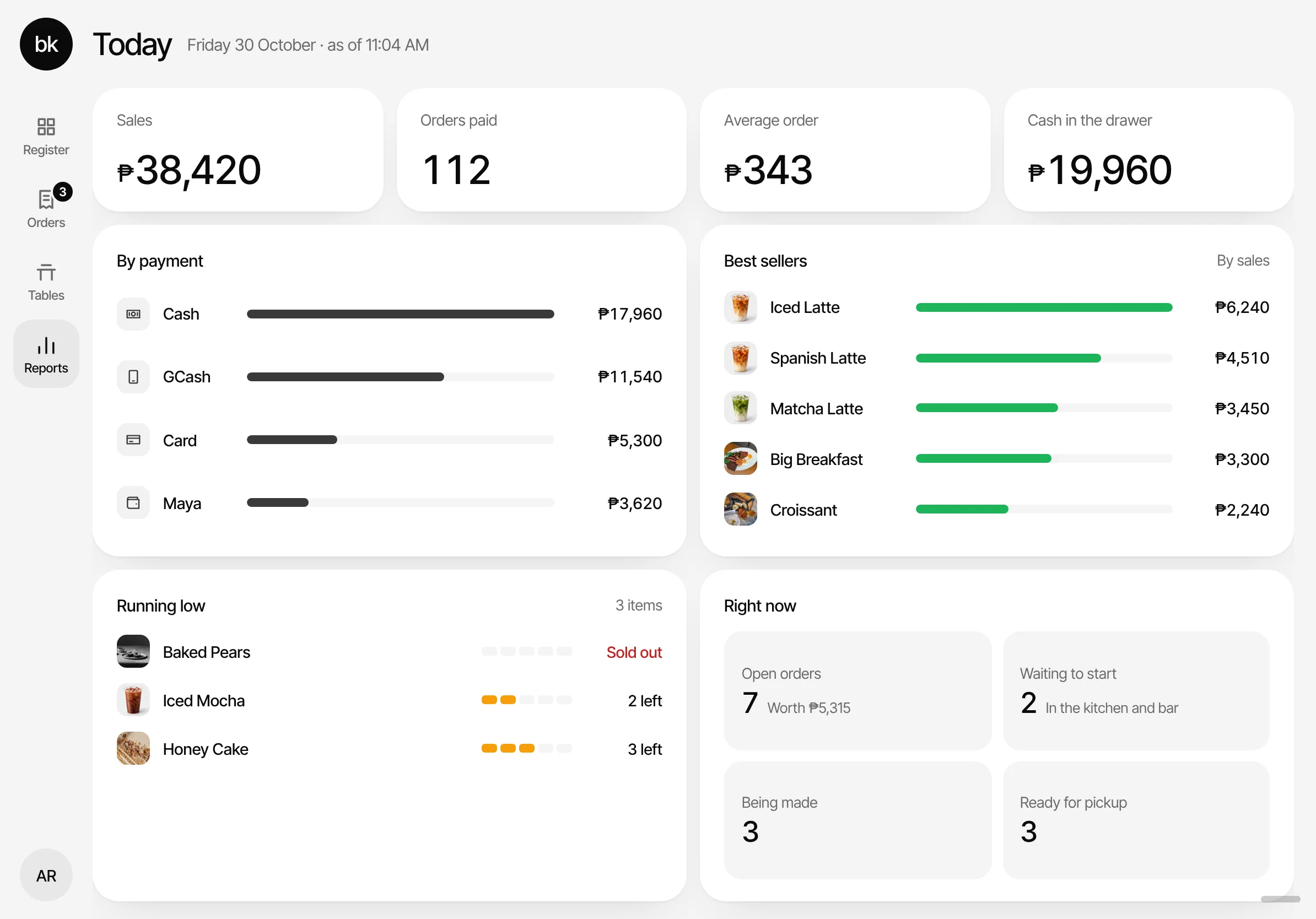Click the Friday 30 October date text
The width and height of the screenshot is (1316, 919).
[251, 45]
